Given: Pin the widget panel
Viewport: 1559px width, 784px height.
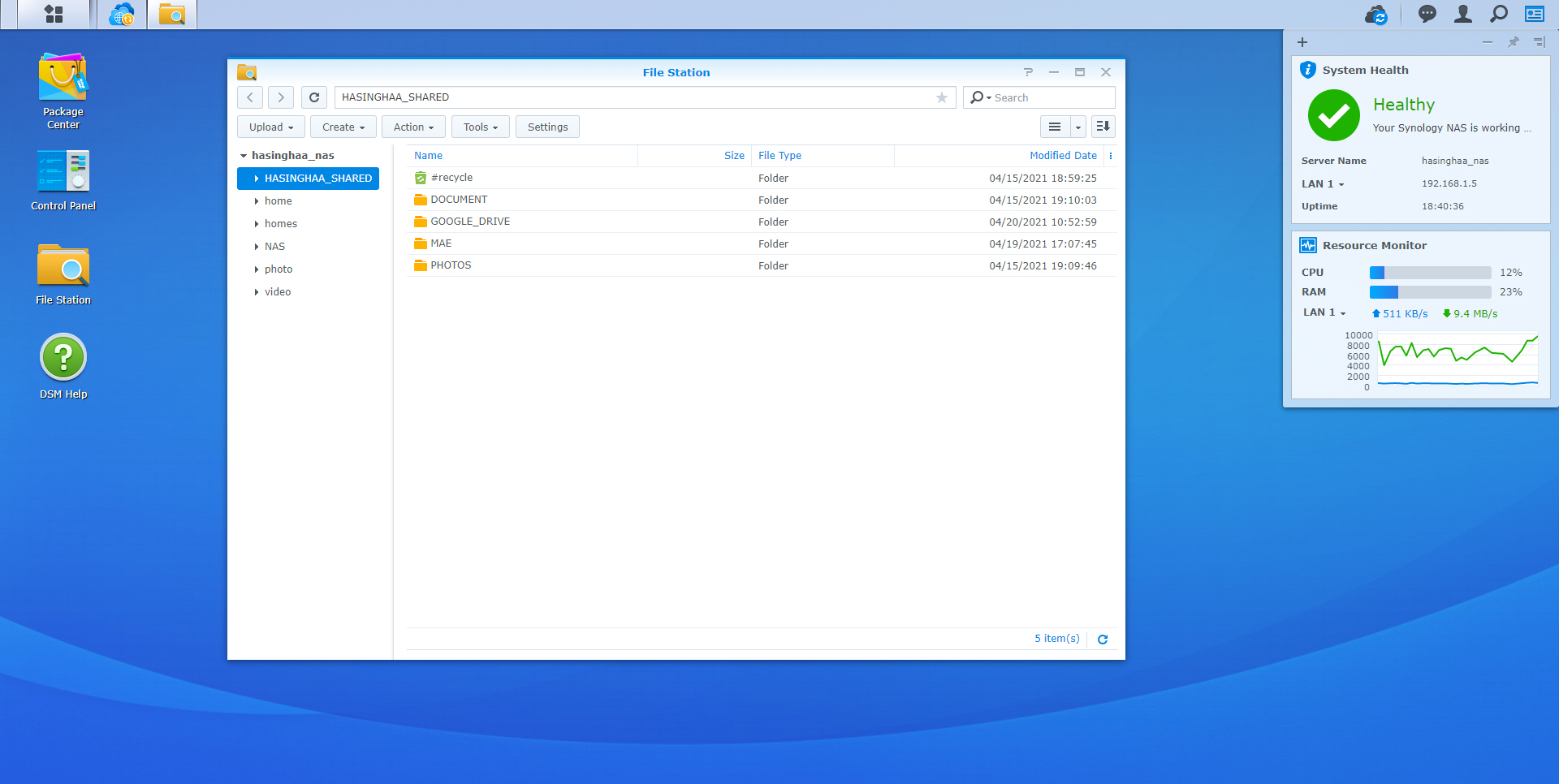Looking at the screenshot, I should pos(1514,42).
